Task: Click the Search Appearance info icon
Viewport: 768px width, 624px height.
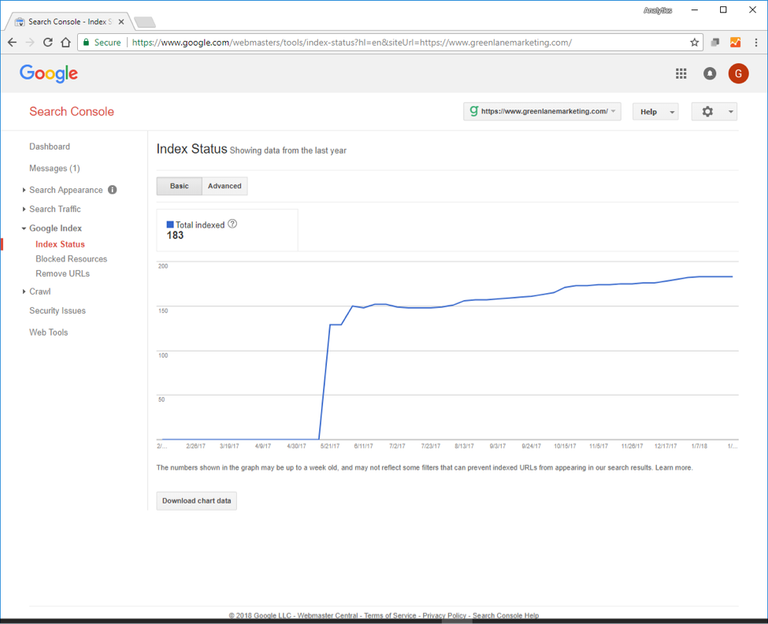Action: (x=112, y=190)
